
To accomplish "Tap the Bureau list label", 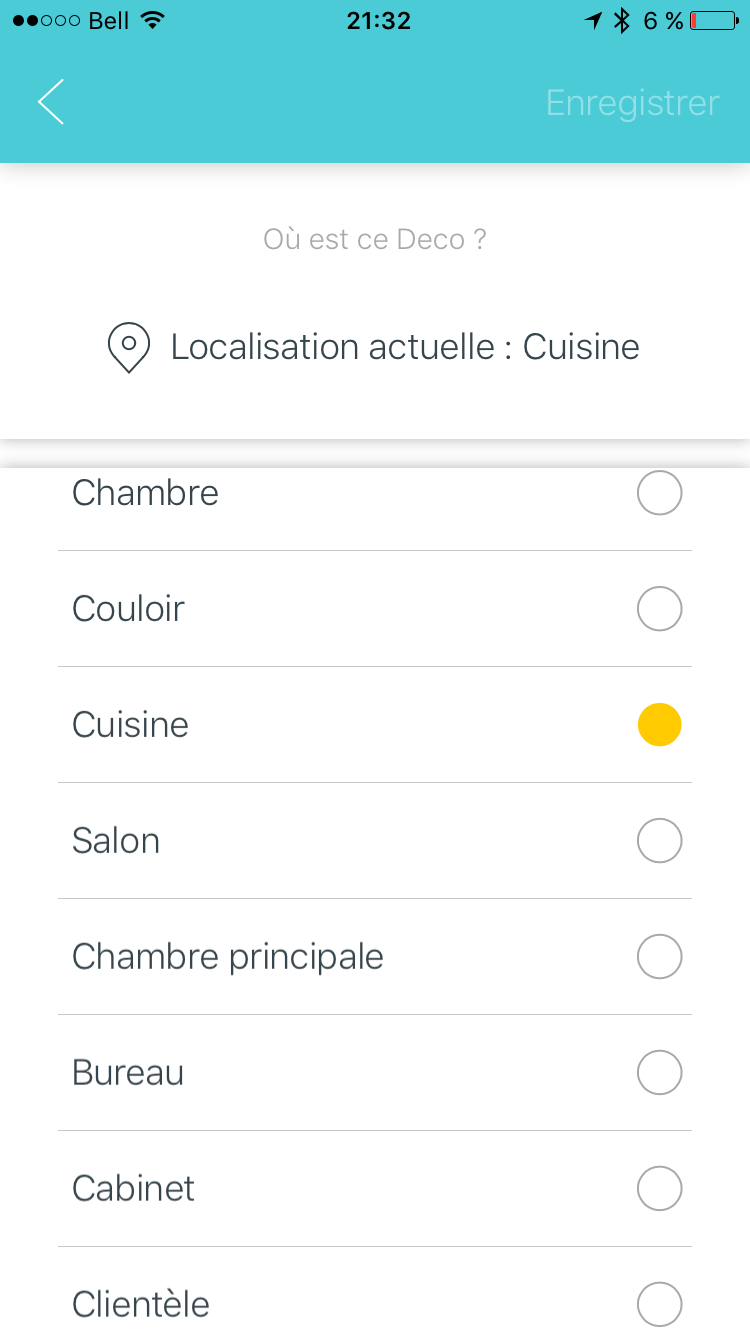I will pos(128,1073).
